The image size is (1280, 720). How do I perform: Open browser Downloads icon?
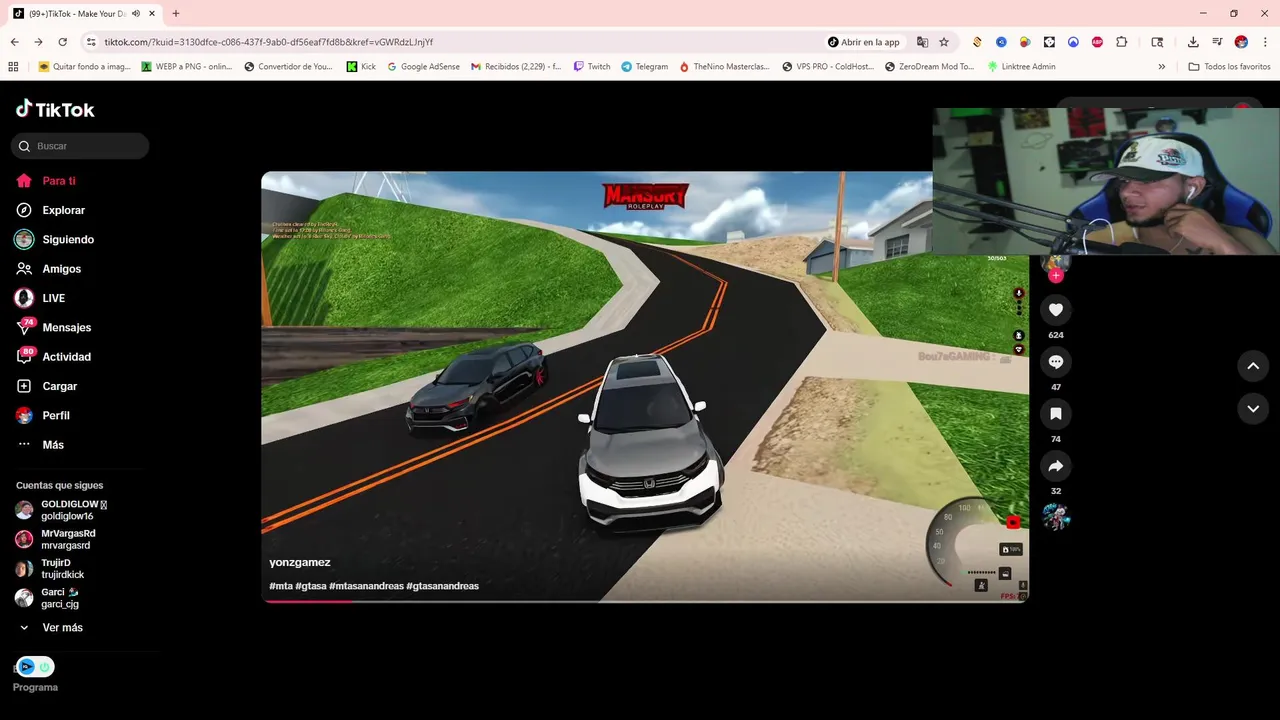(1193, 42)
